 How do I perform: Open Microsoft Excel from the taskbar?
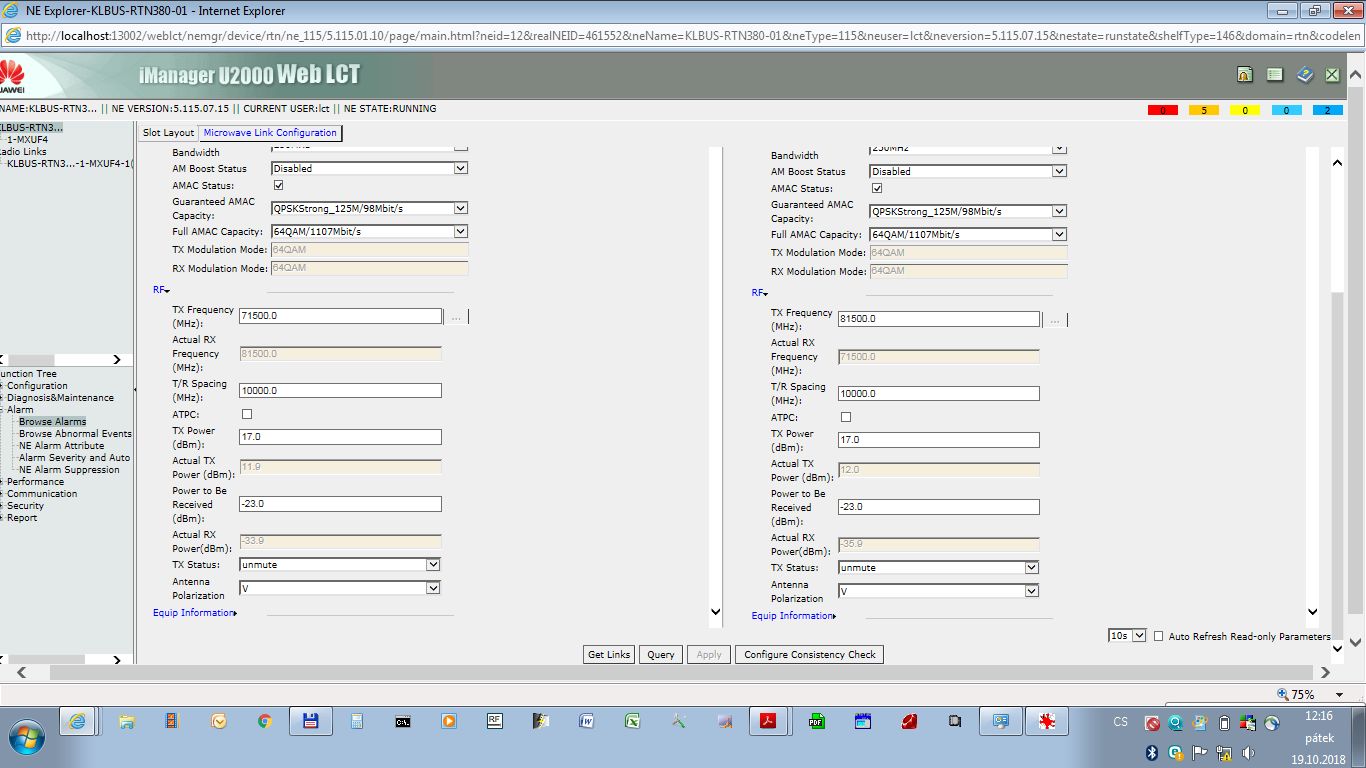[x=632, y=721]
